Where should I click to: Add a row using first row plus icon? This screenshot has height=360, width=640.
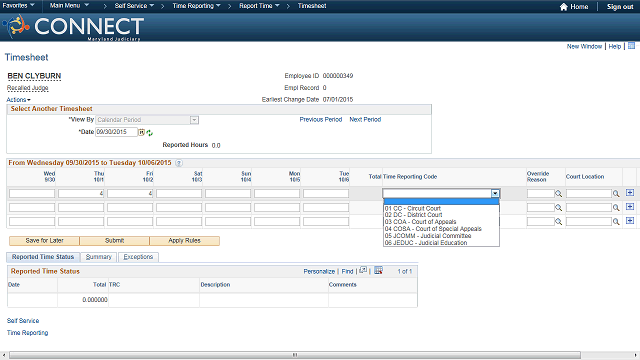pyautogui.click(x=630, y=193)
